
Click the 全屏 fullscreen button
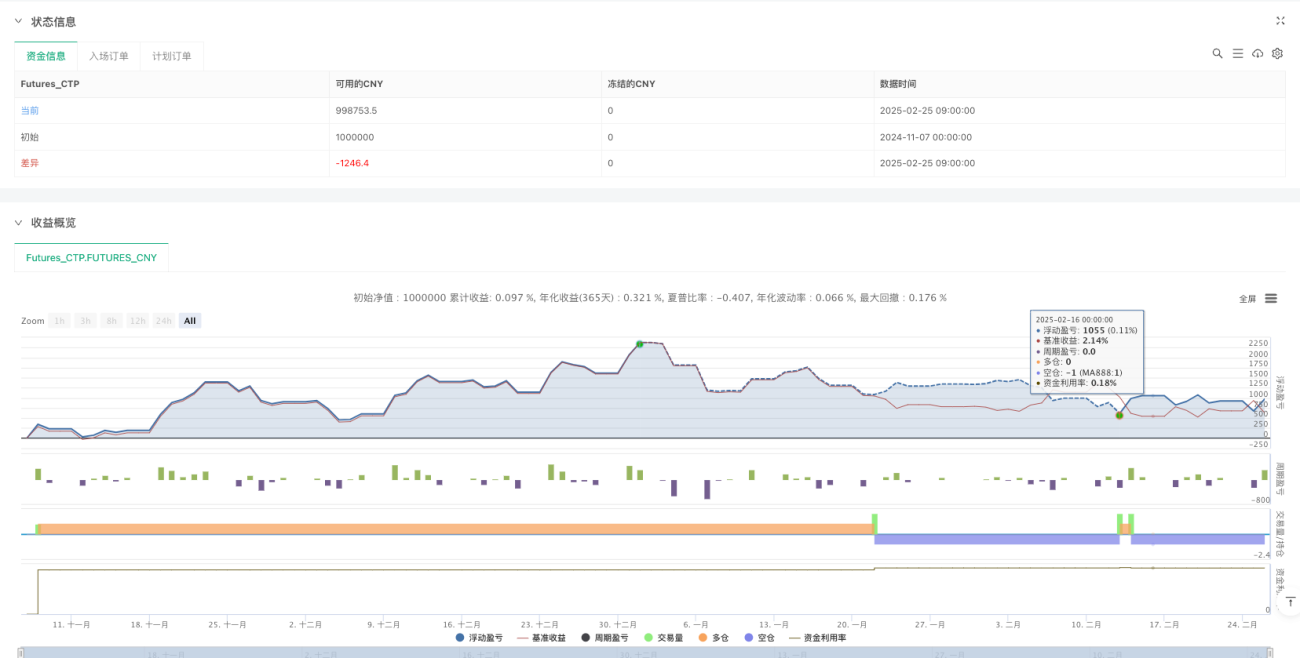click(1247, 298)
